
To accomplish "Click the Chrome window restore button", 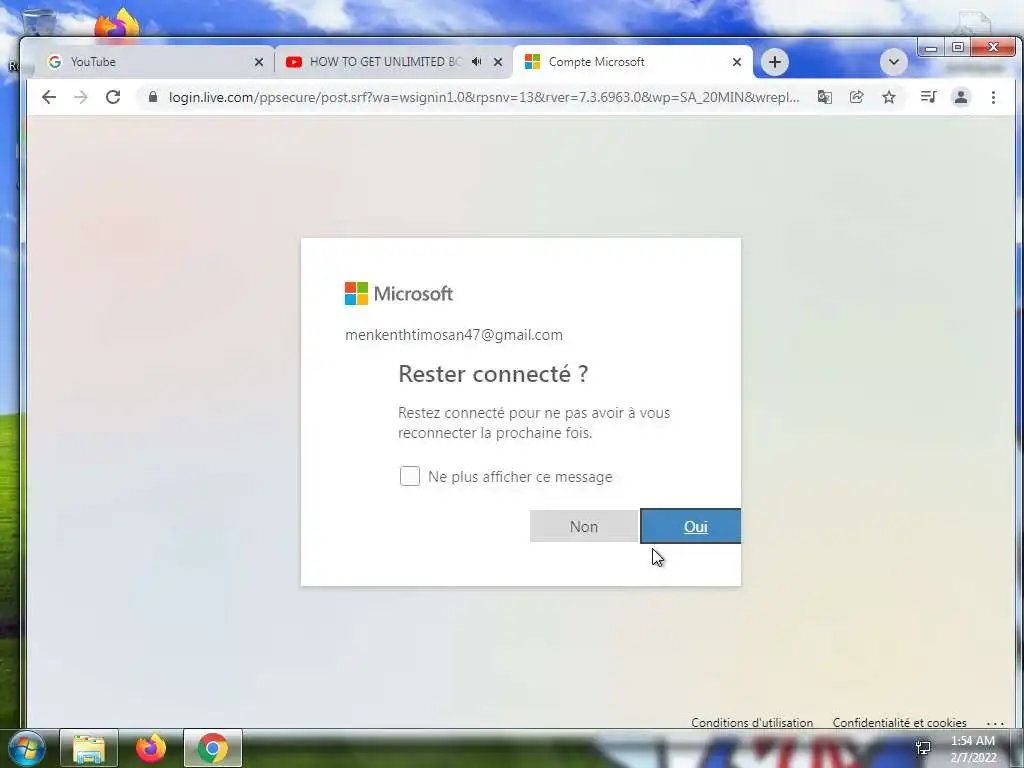I will point(958,48).
